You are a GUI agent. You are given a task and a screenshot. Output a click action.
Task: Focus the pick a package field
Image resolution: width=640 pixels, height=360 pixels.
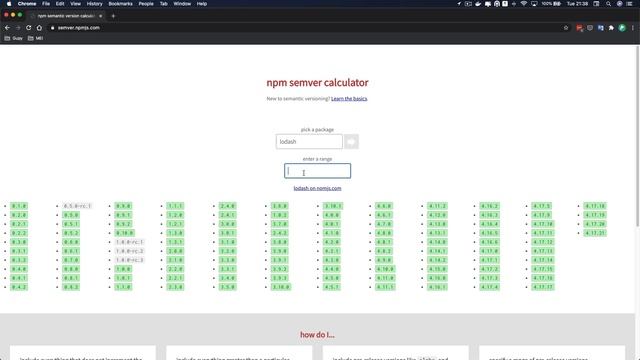click(x=309, y=142)
